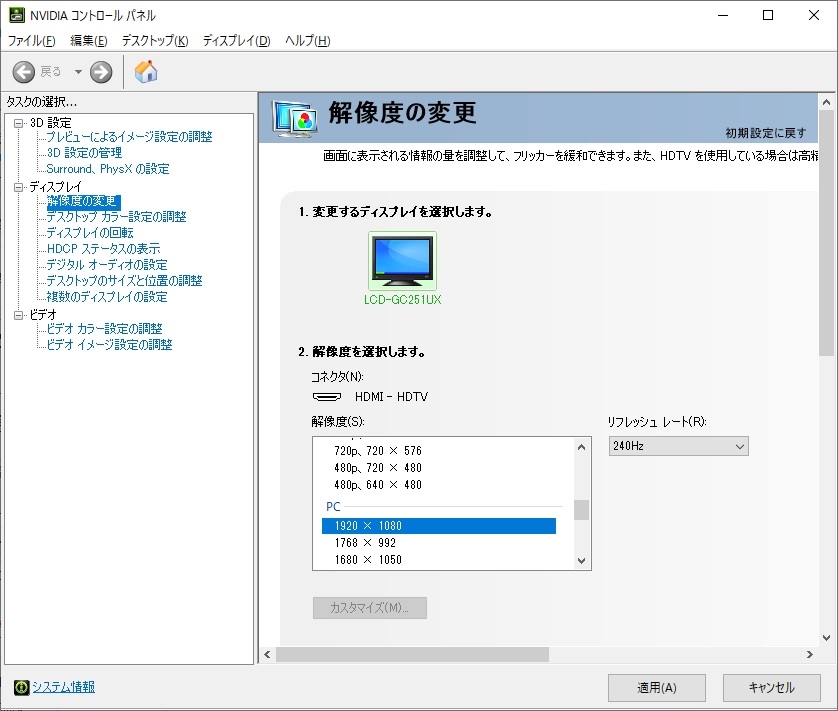The height and width of the screenshot is (711, 838).
Task: Select resolution 1920 × 1080
Action: click(439, 526)
